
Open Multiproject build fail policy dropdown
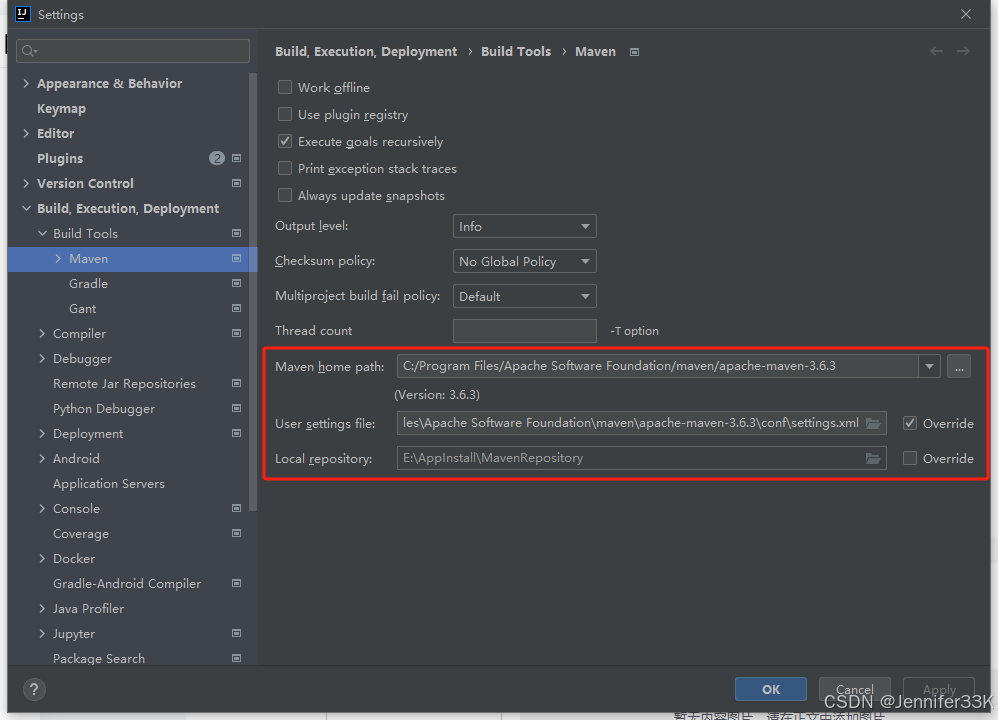click(x=524, y=297)
